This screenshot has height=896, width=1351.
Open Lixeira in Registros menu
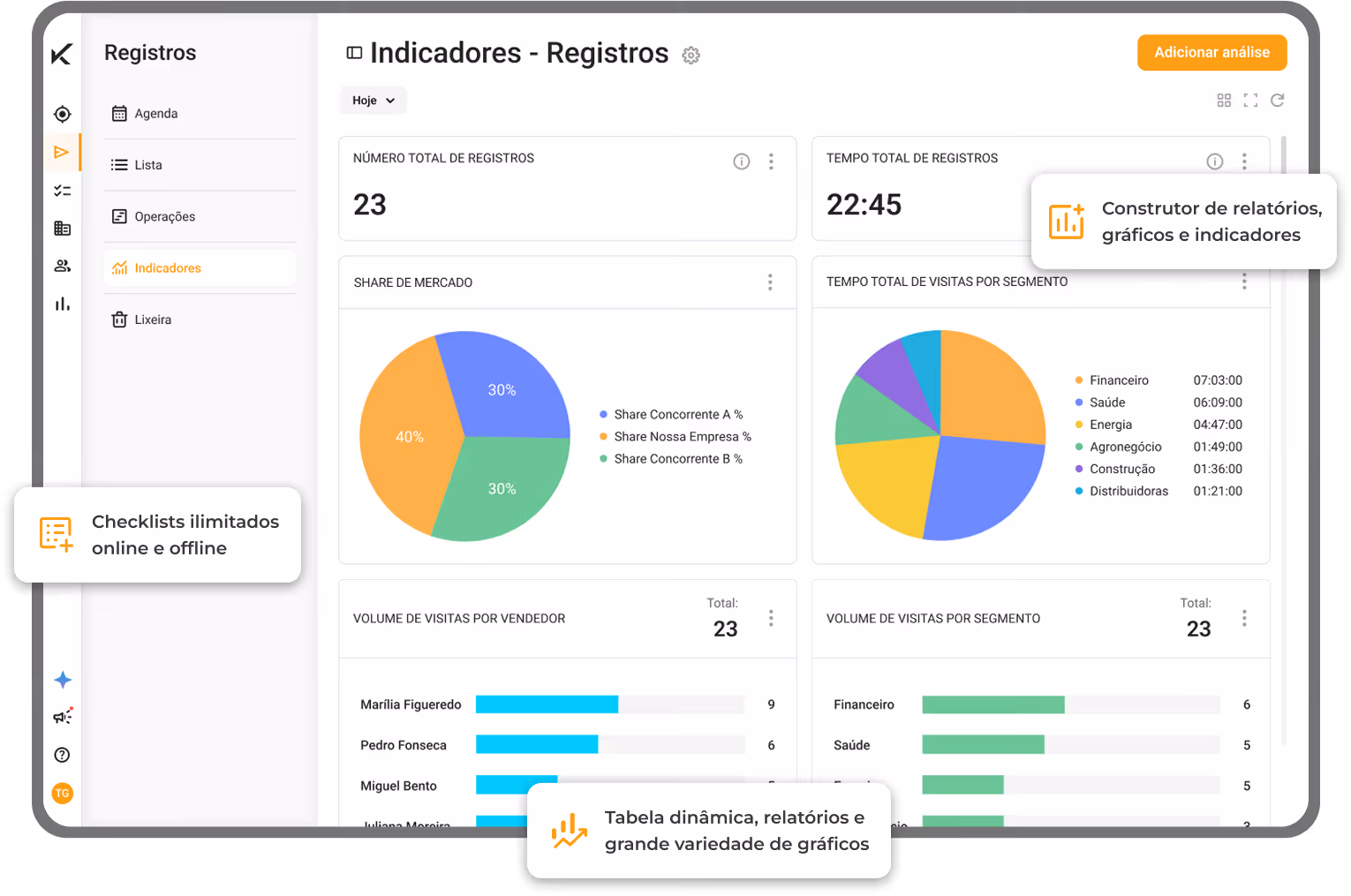click(200, 320)
